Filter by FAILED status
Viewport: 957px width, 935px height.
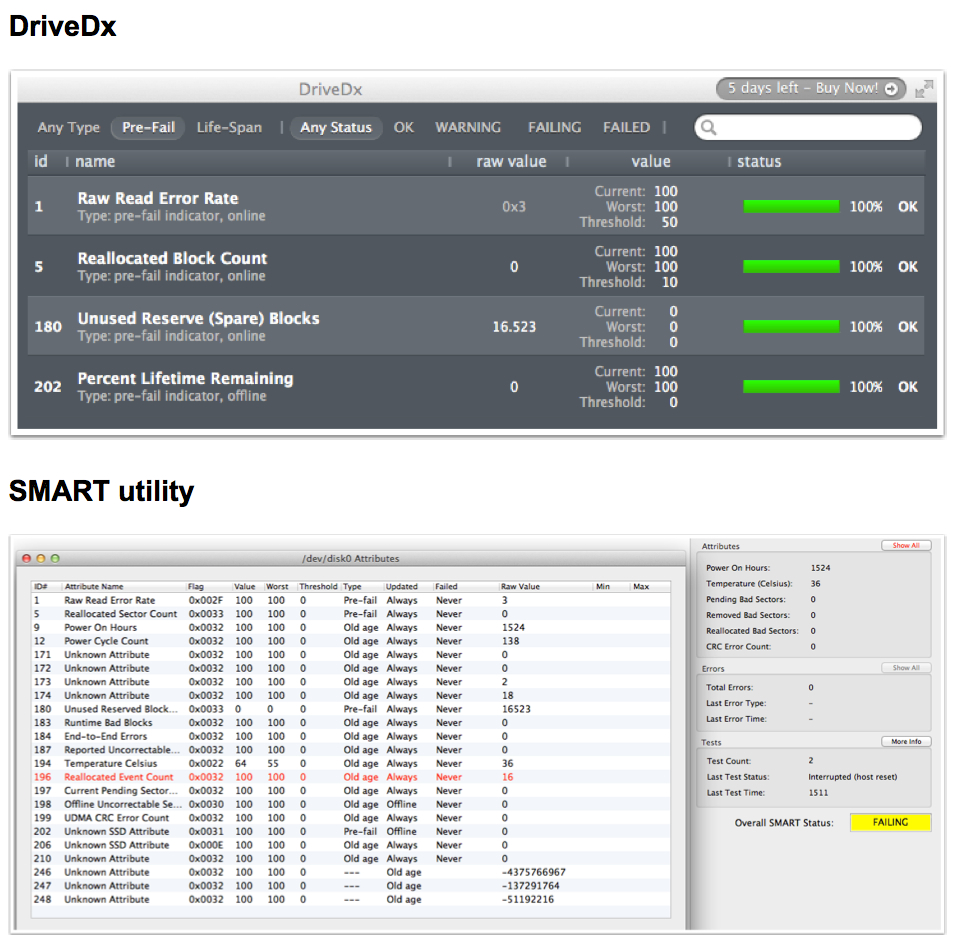point(626,128)
